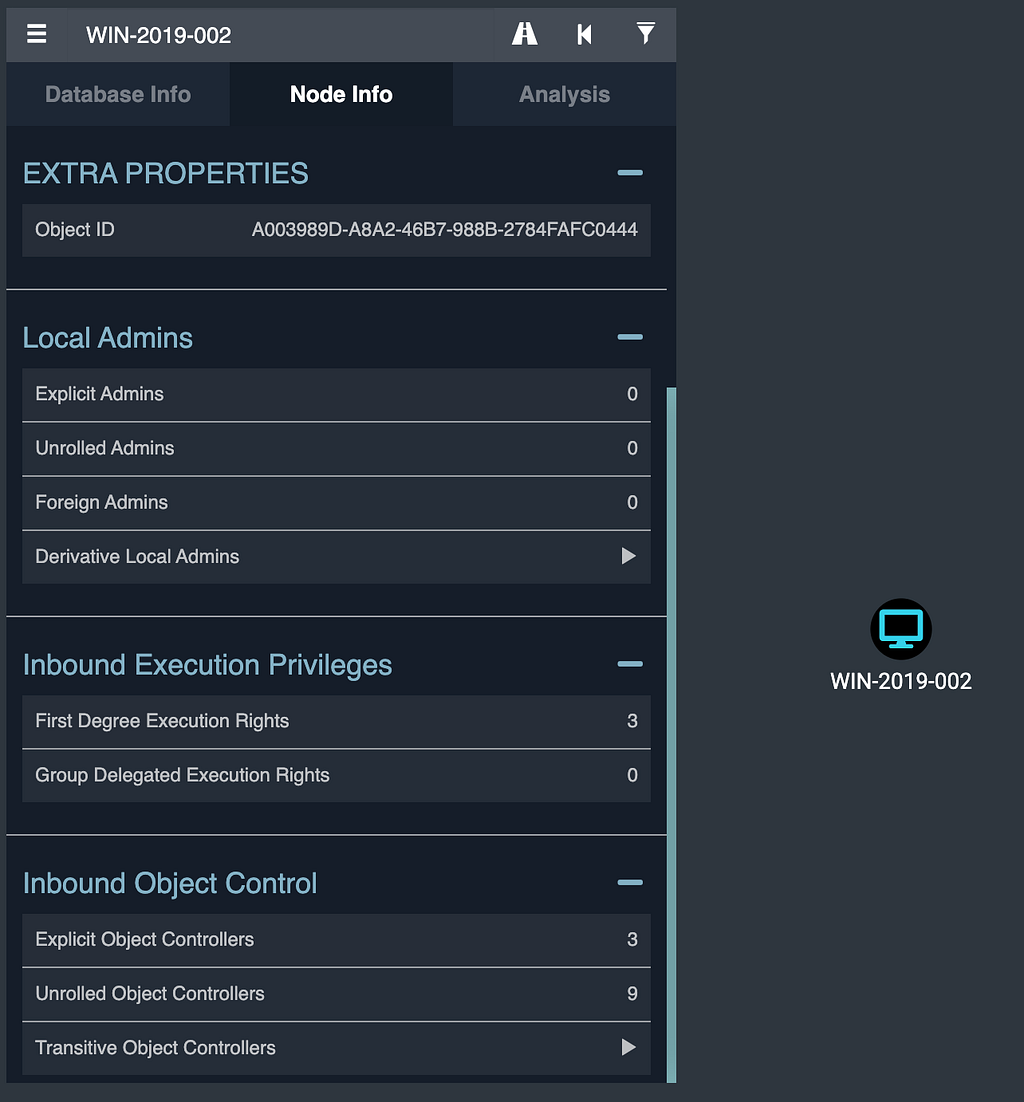This screenshot has width=1024, height=1102.
Task: Open Explicit Object Controllers row
Action: [x=336, y=940]
